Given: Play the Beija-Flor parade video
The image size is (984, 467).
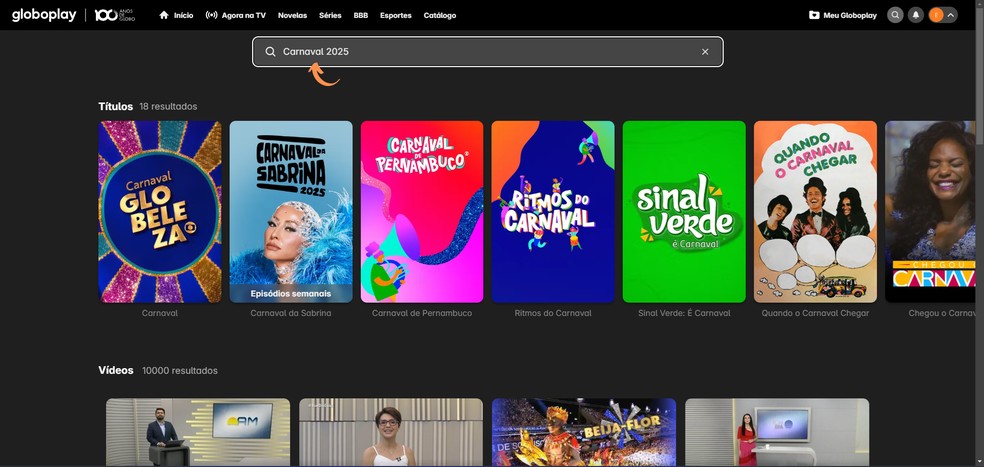Looking at the screenshot, I should (x=584, y=432).
